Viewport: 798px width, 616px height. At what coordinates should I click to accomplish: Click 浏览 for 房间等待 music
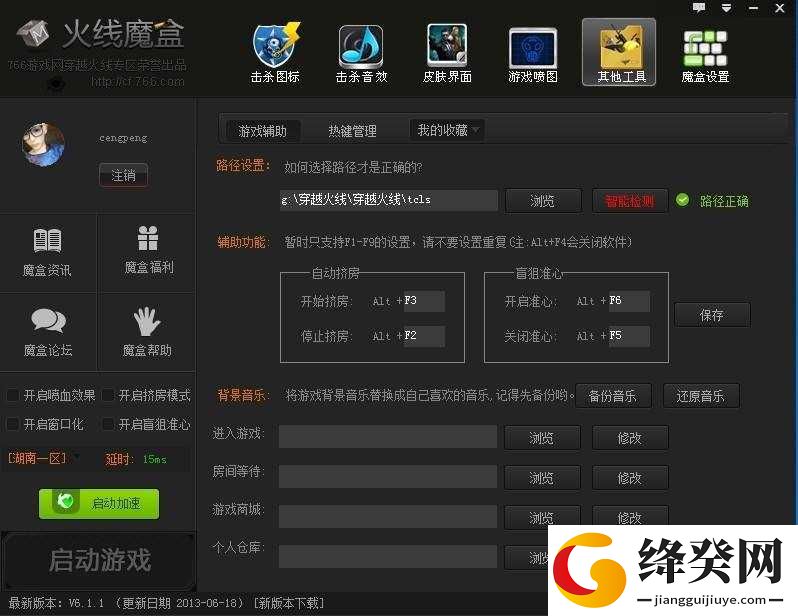542,478
